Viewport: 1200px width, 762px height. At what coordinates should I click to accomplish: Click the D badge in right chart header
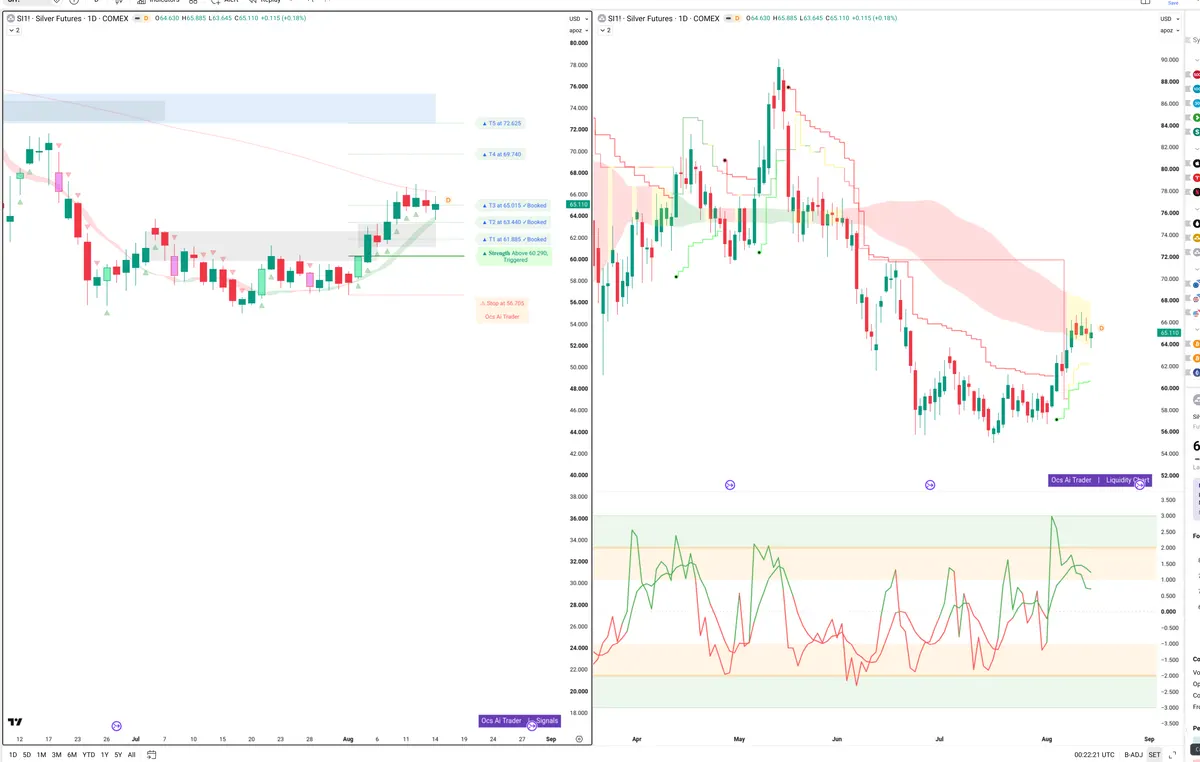[x=737, y=18]
